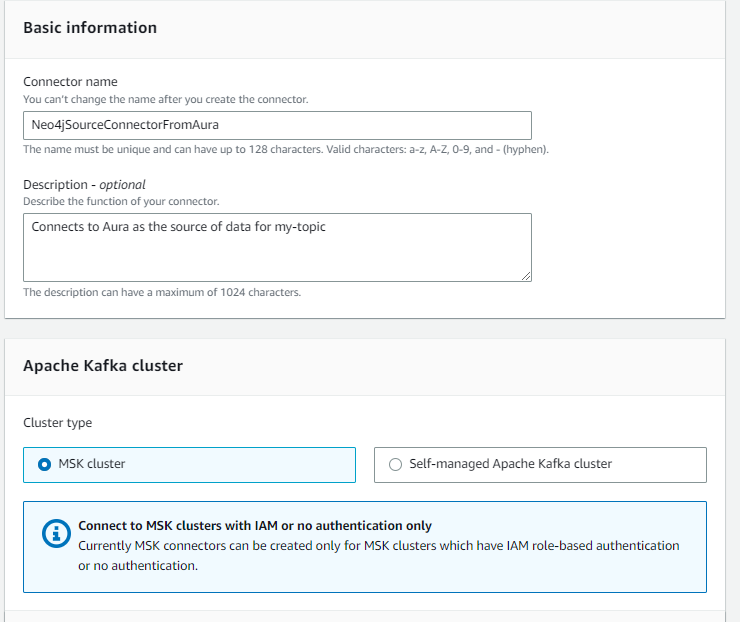Click the 1024 characters maximum description hint
740x622 pixels.
(162, 293)
